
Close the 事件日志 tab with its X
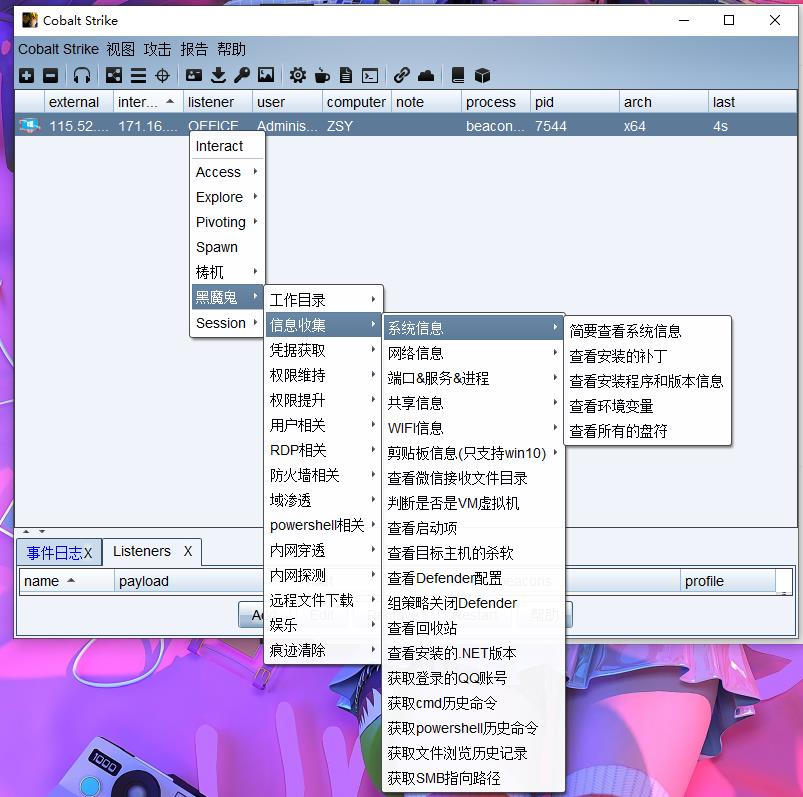pyautogui.click(x=88, y=553)
